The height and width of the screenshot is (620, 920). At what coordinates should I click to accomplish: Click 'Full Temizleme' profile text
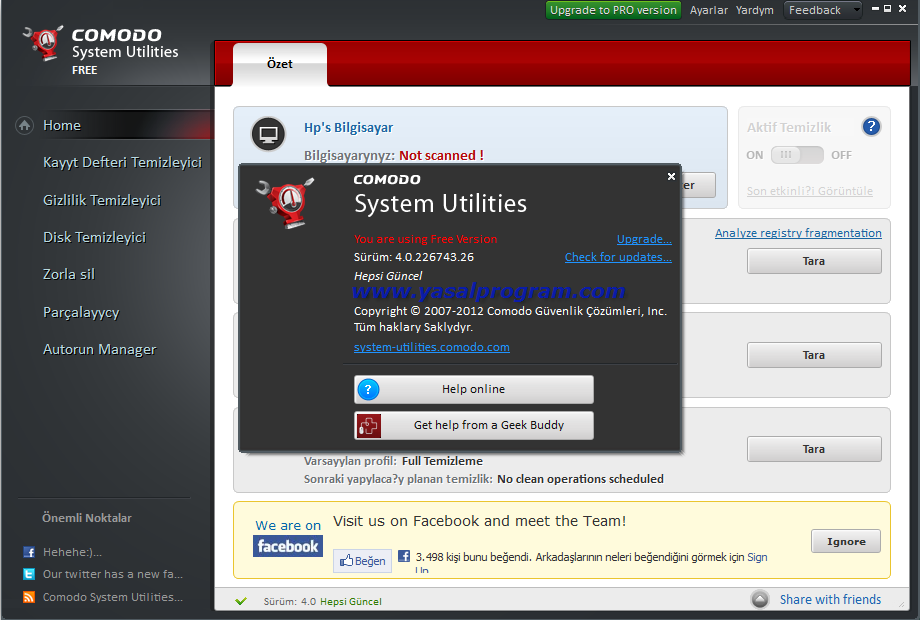point(442,461)
